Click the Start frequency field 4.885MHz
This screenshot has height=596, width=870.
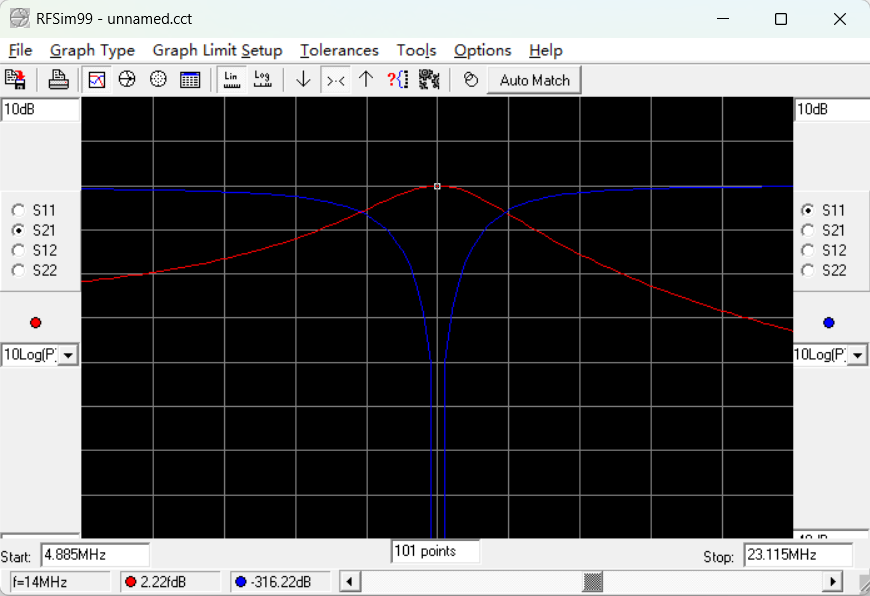[x=95, y=555]
